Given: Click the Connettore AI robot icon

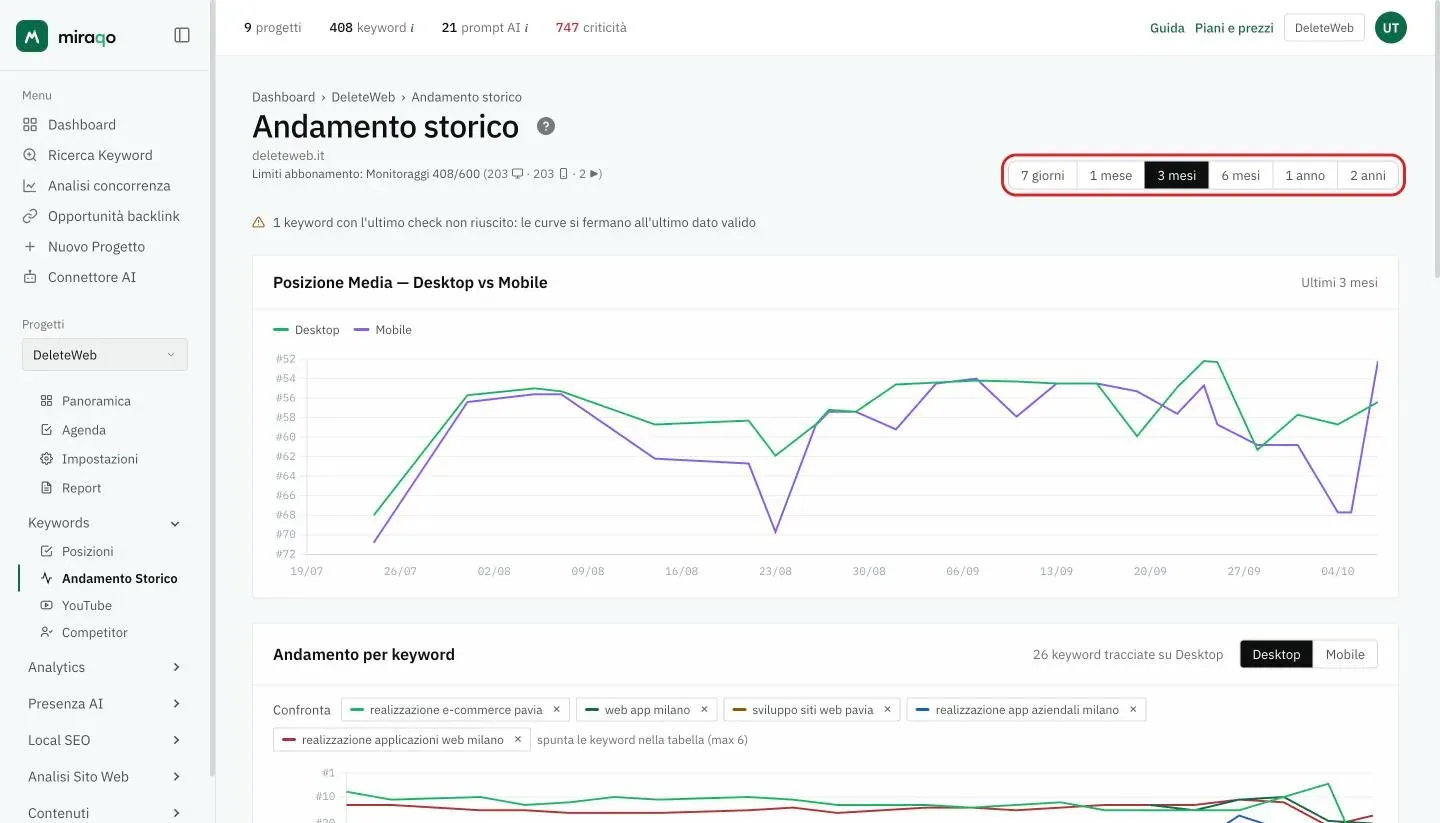Looking at the screenshot, I should (x=30, y=277).
